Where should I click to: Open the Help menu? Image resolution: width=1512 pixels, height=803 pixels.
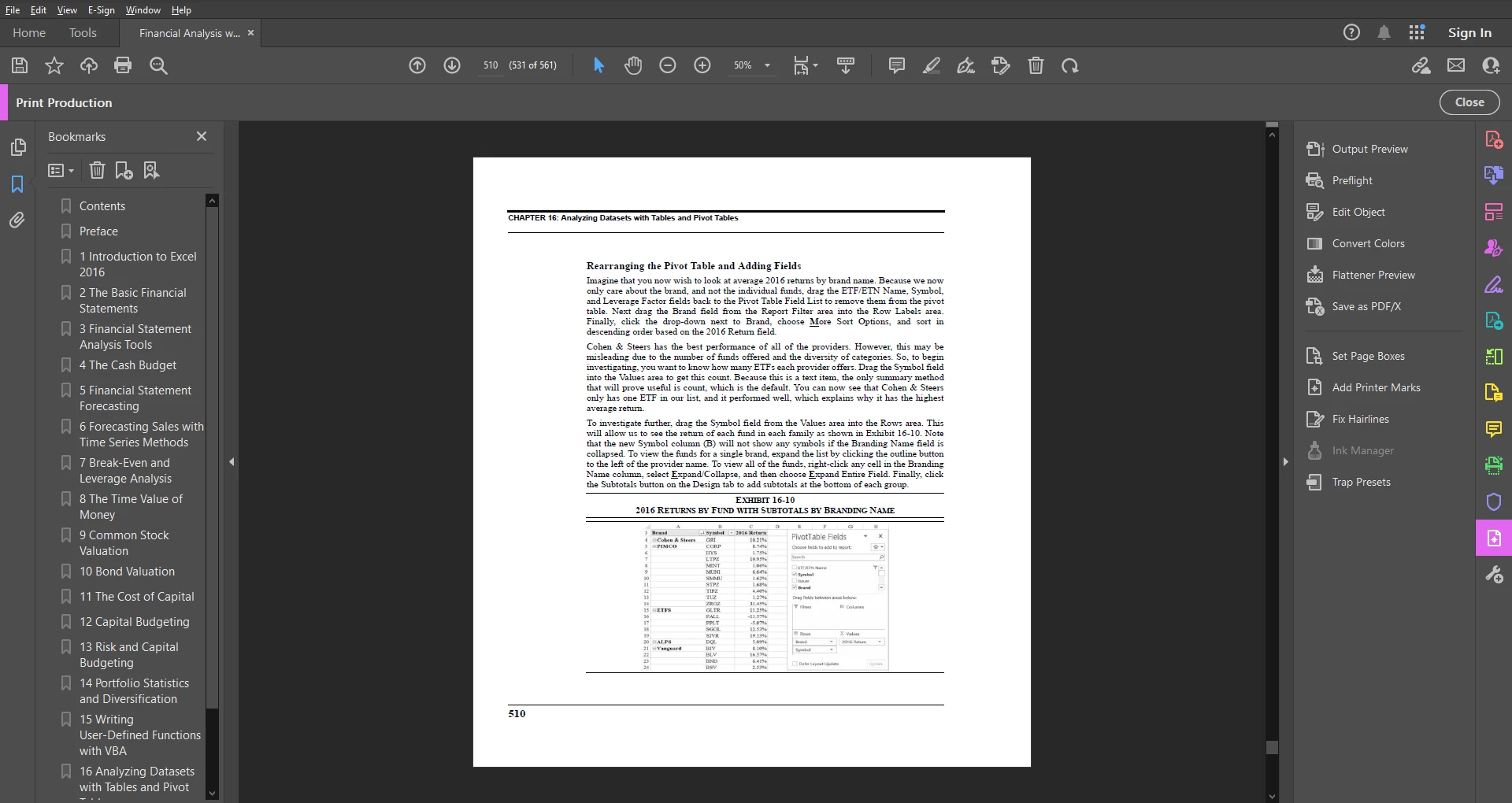coord(181,9)
